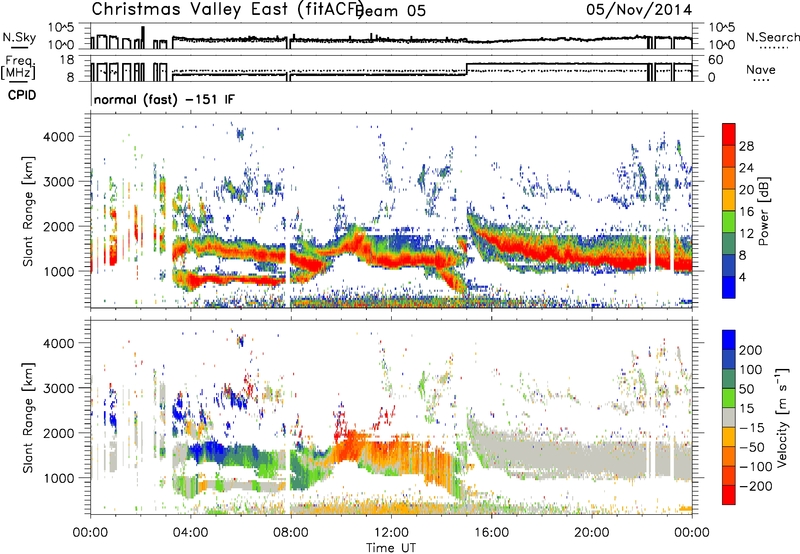The width and height of the screenshot is (800, 554).
Task: Click the gray segment of the Velocity color bar
Action: (729, 418)
